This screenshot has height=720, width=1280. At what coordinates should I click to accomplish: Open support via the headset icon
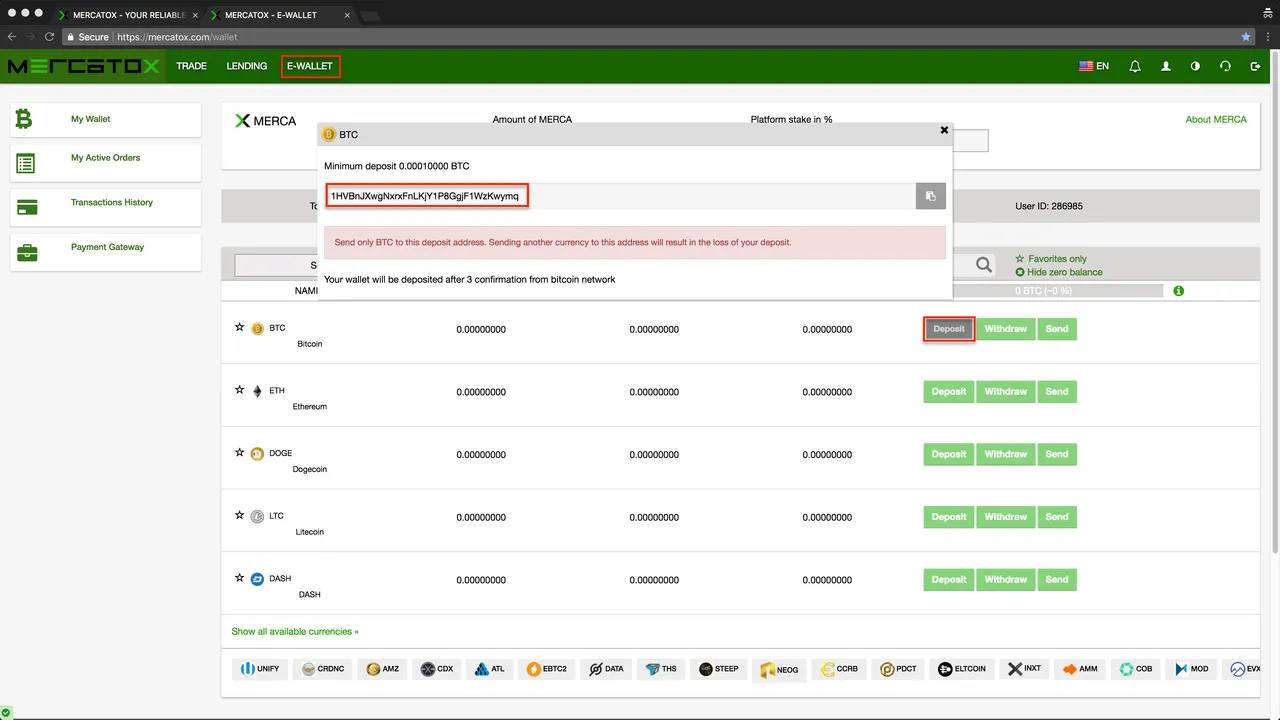[1225, 66]
